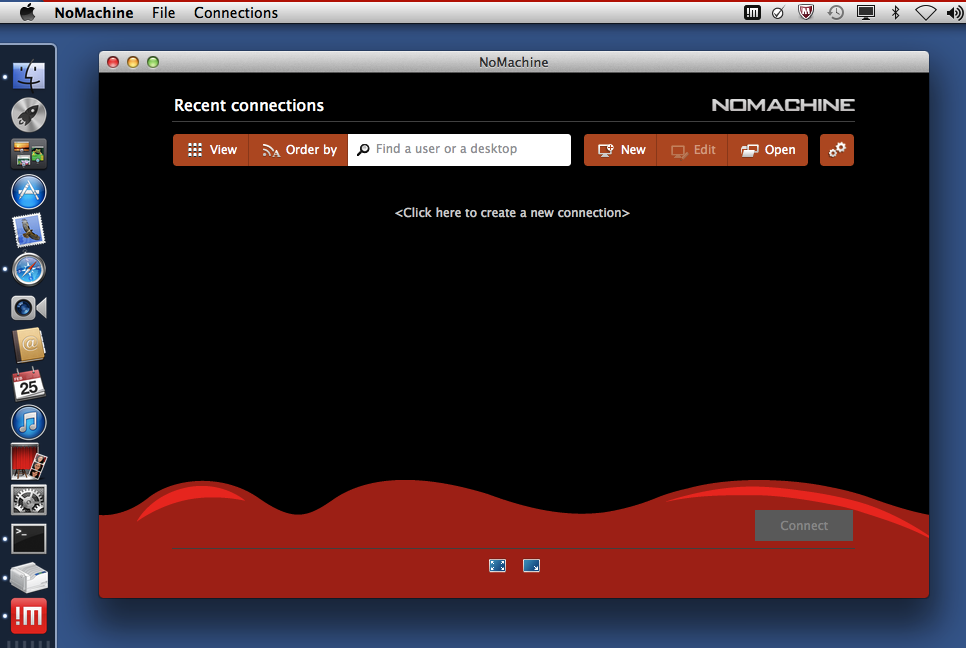Screen dimensions: 966x648
Task: Click the NOMACHINE logo text
Action: click(783, 105)
